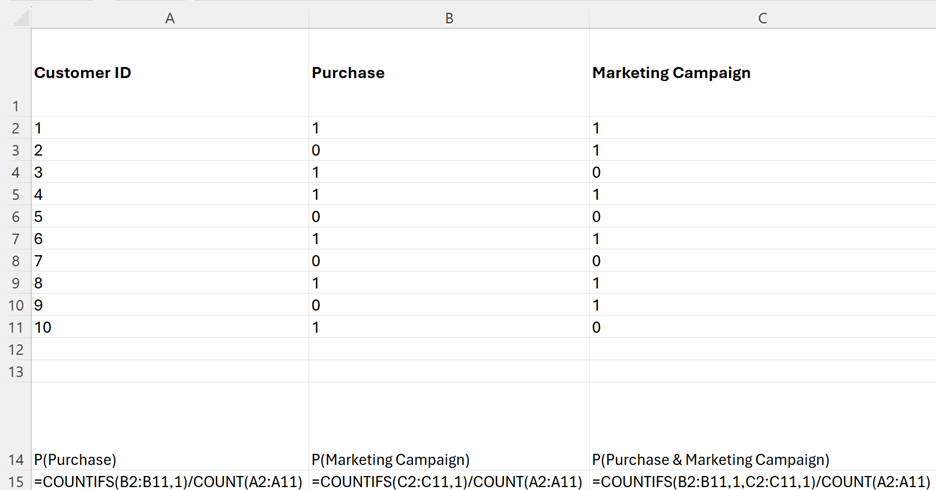Click Marketing Campaign value cell for customer 3
Screen dimensions: 936x490
pos(762,172)
